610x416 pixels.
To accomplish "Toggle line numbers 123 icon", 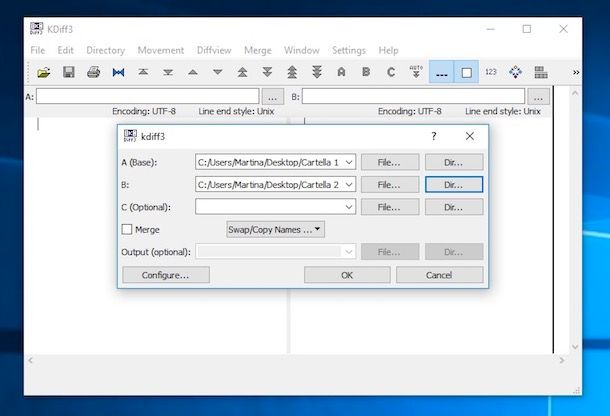I will 491,72.
